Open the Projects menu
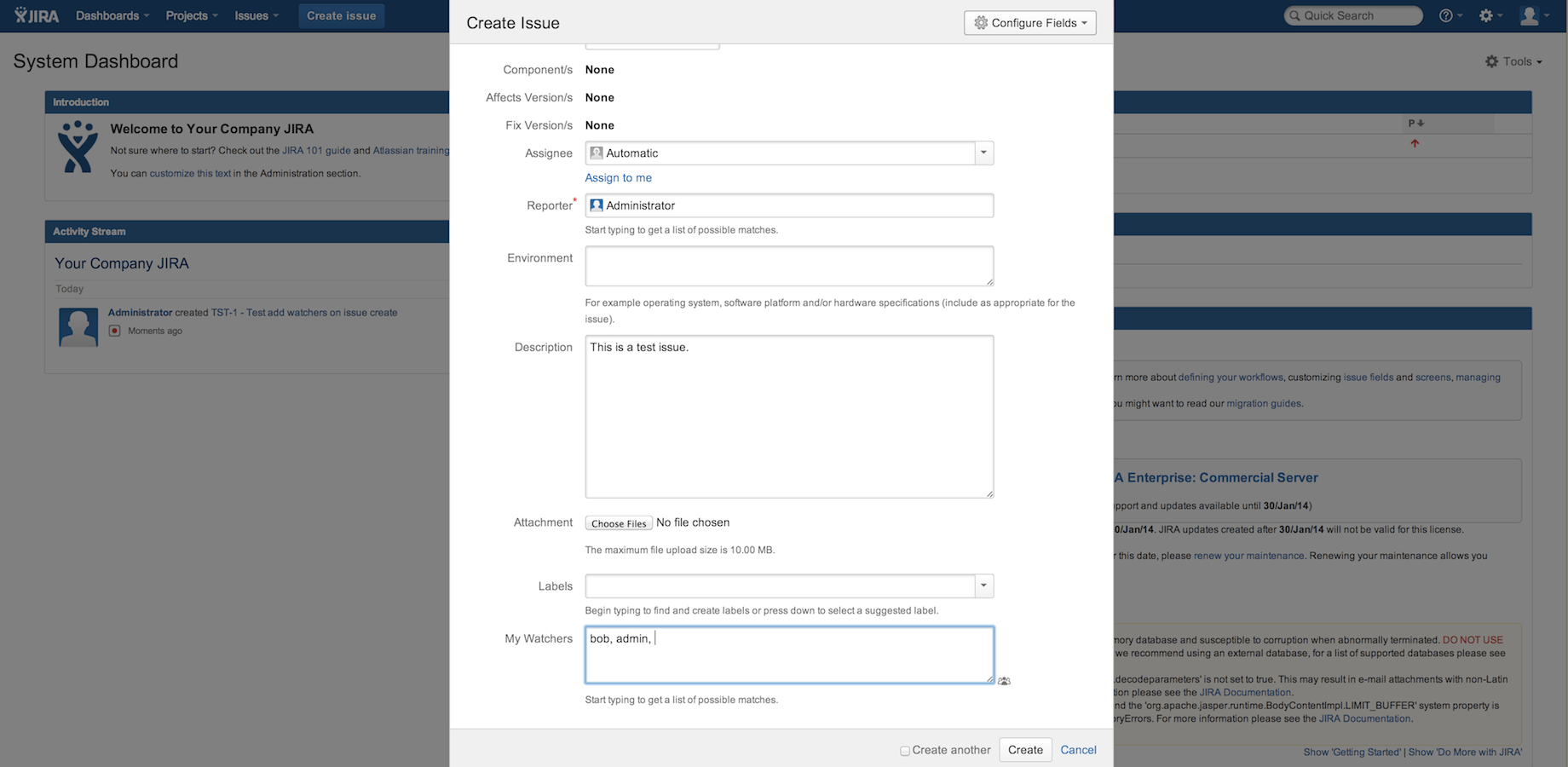Image resolution: width=1568 pixels, height=767 pixels. [x=190, y=14]
